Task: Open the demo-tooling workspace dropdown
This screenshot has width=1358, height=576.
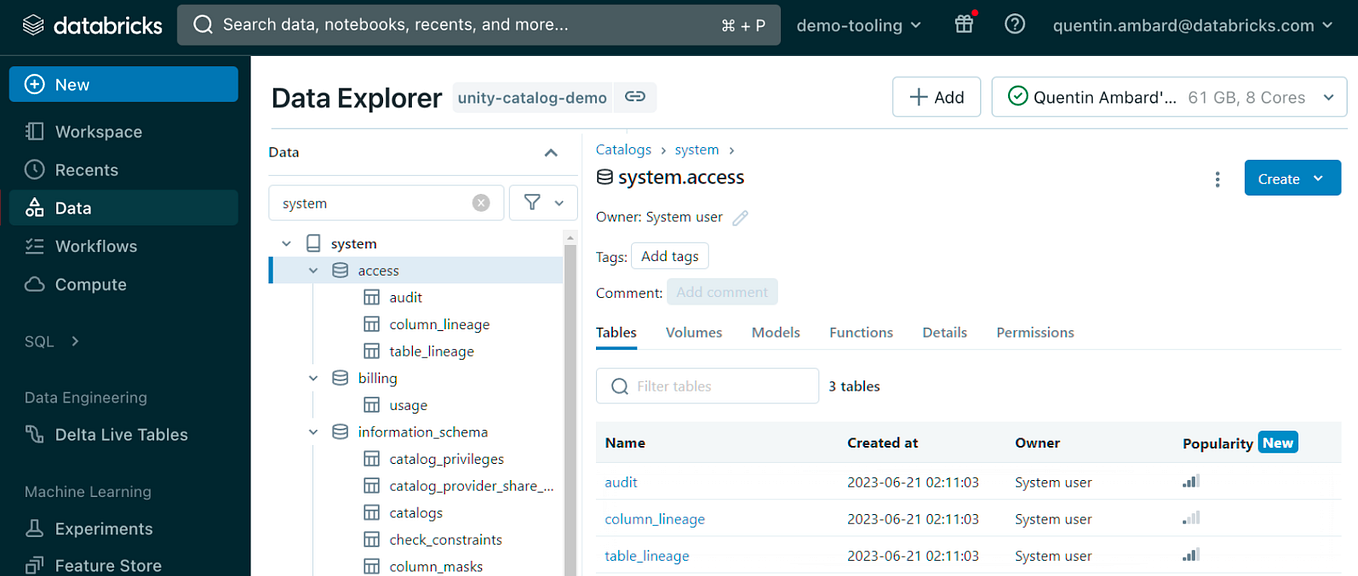Action: coord(857,24)
